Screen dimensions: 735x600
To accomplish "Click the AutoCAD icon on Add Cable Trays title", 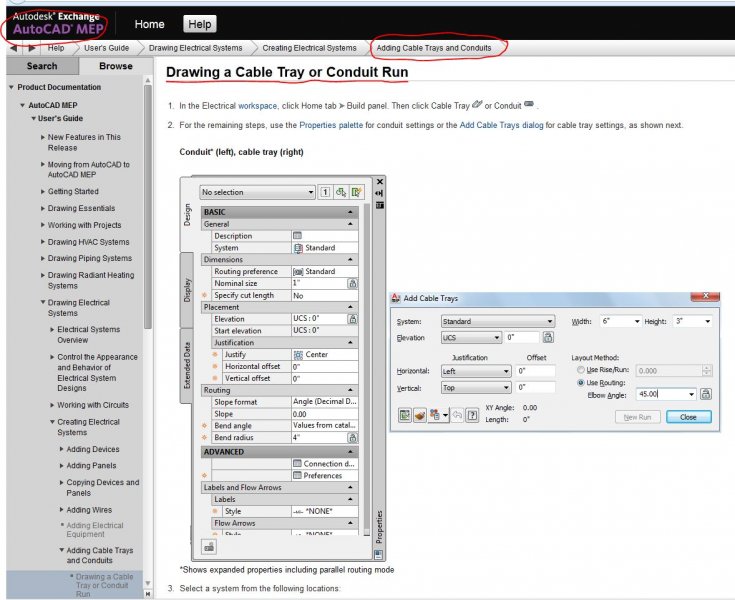I will click(396, 298).
